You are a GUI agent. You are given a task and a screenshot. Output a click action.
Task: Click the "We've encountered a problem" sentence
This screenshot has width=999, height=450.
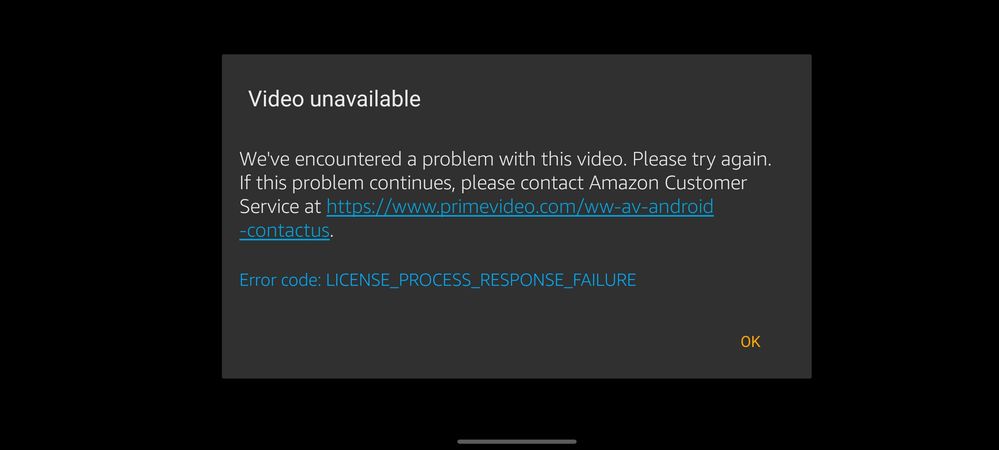point(433,159)
